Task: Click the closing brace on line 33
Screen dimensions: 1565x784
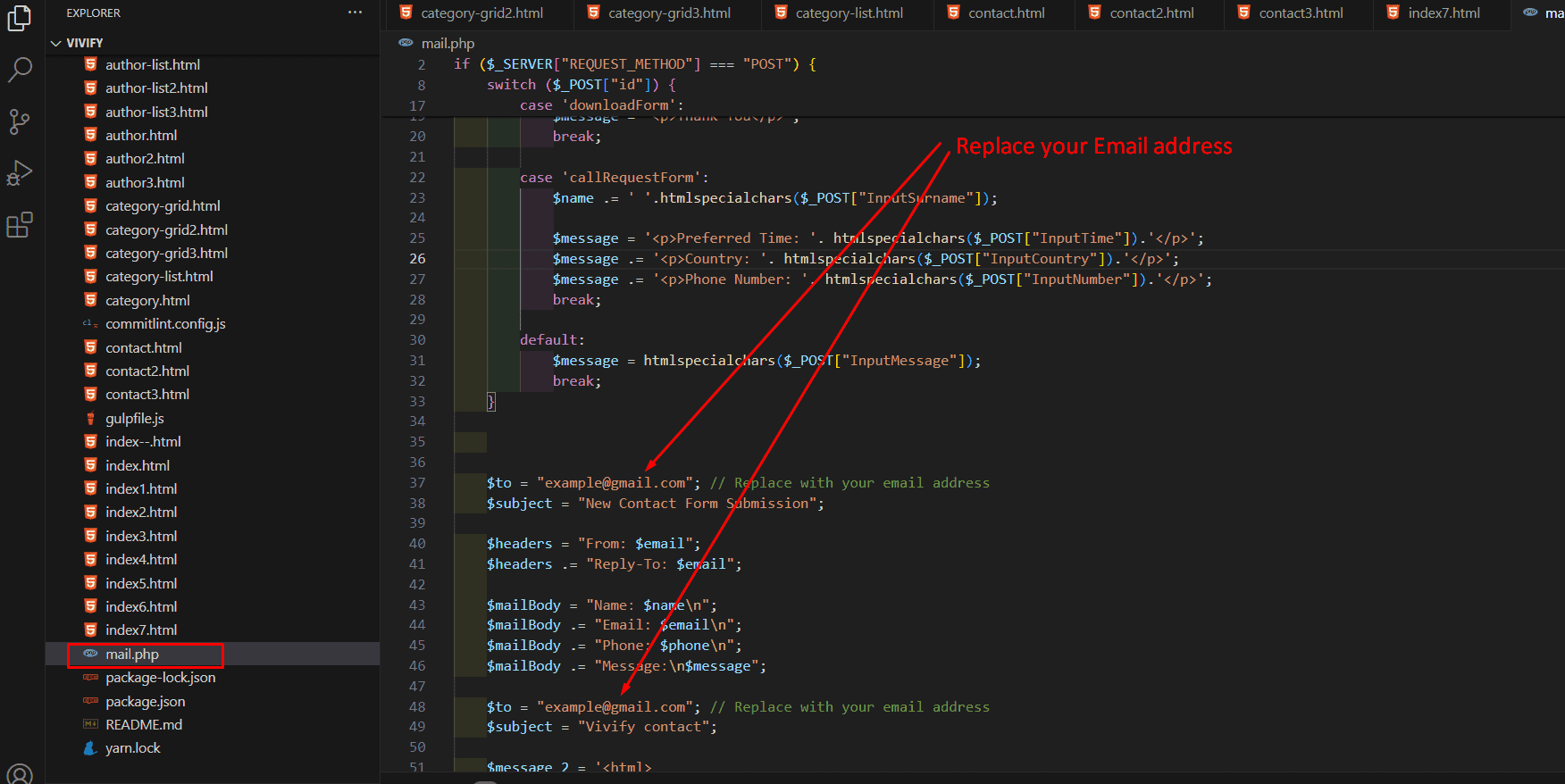Action: point(490,401)
